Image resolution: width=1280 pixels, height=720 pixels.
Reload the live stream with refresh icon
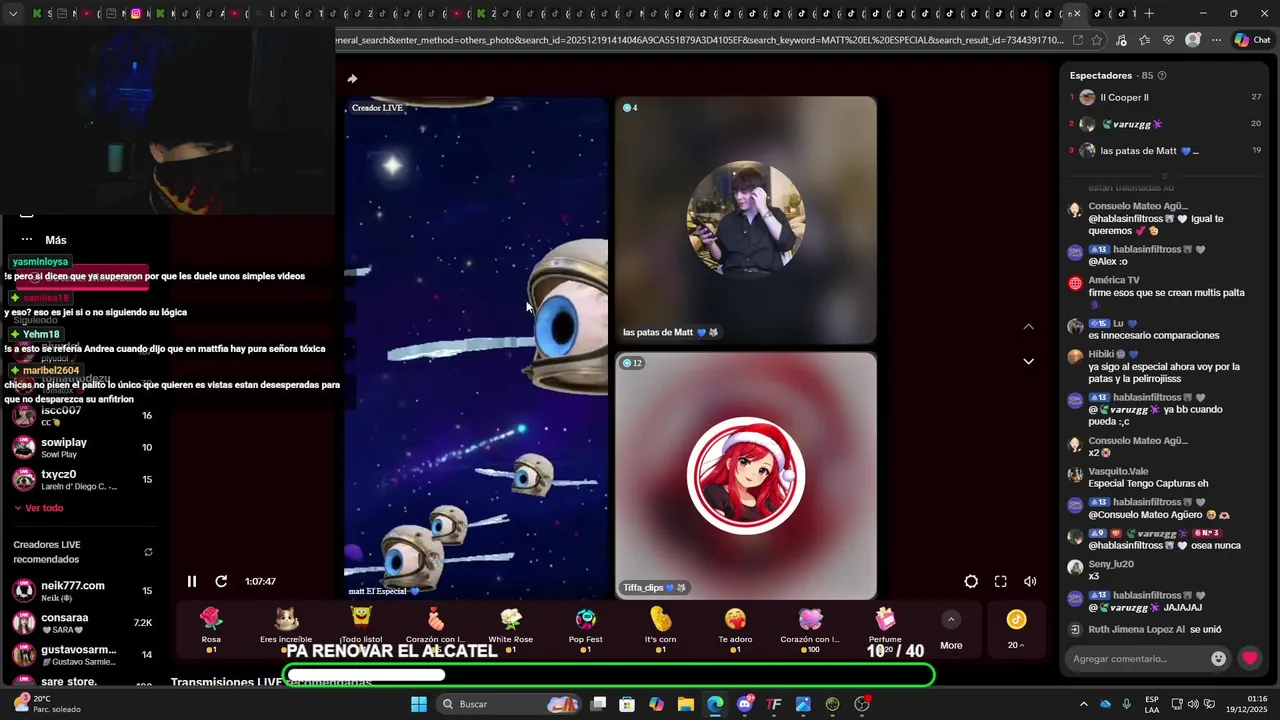pyautogui.click(x=221, y=581)
